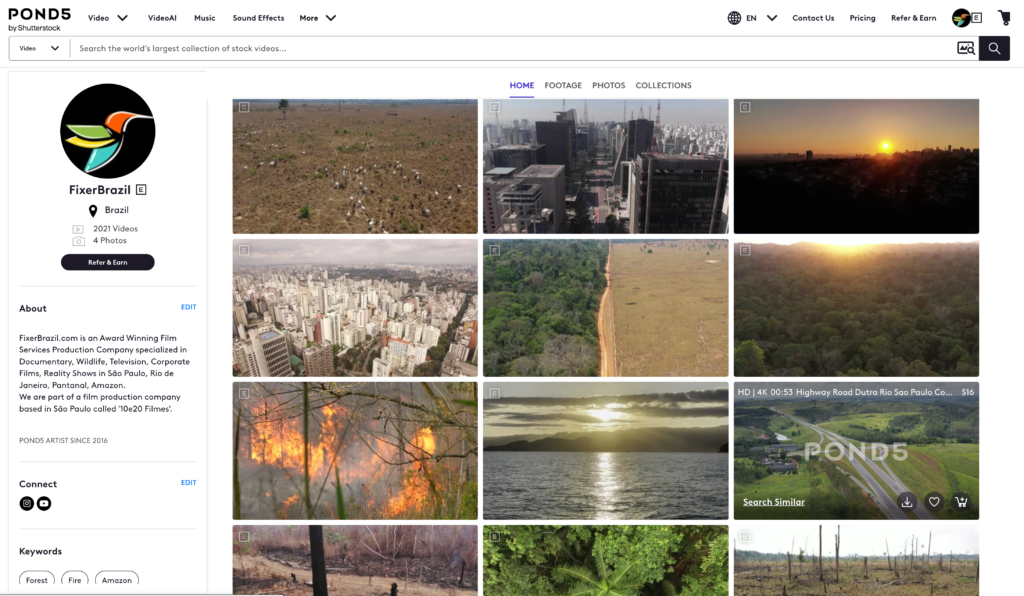Switch to the COLLECTIONS tab

tap(664, 86)
